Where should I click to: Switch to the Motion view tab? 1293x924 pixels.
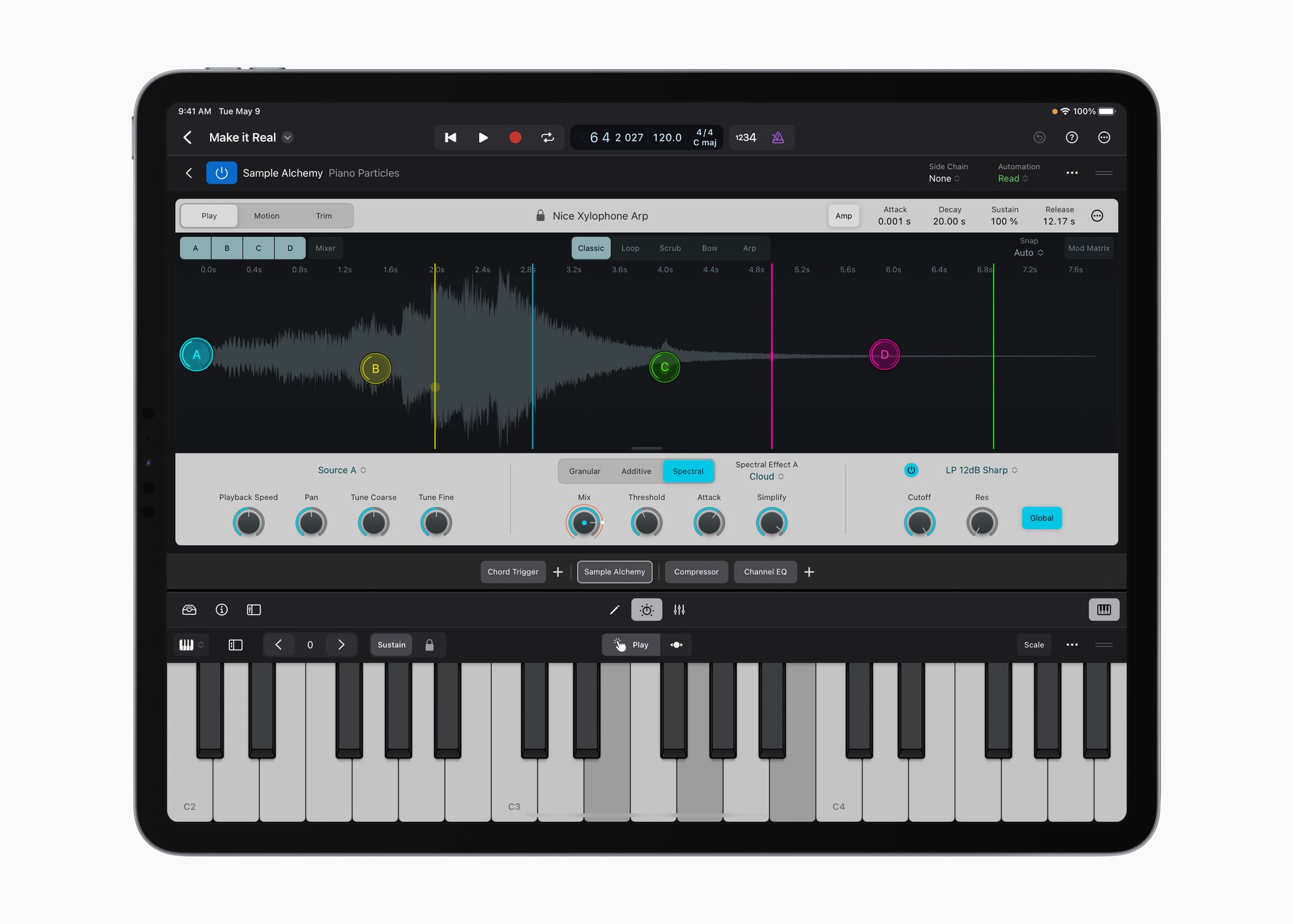click(266, 216)
